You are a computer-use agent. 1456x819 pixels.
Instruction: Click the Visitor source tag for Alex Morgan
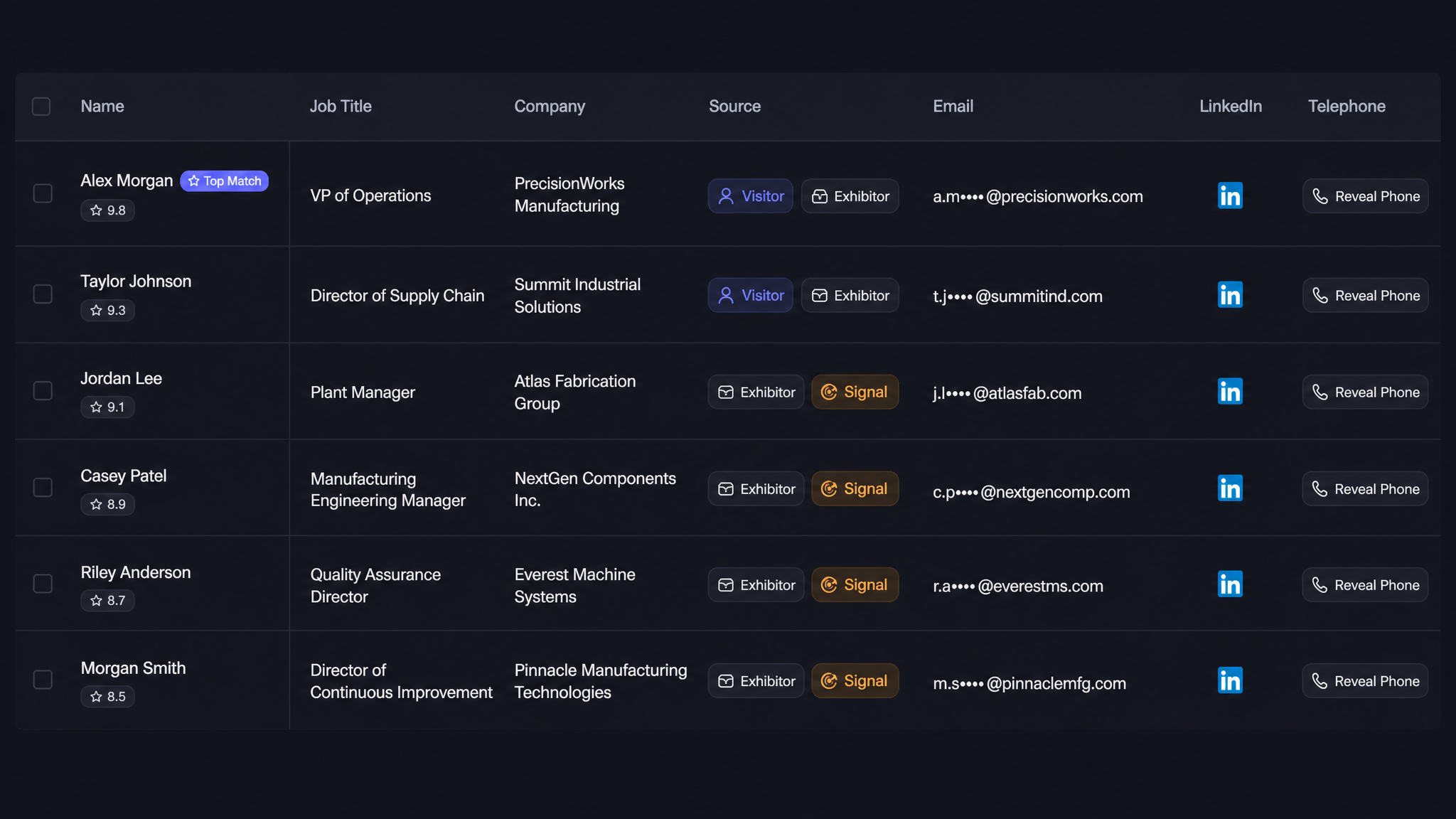coord(750,196)
